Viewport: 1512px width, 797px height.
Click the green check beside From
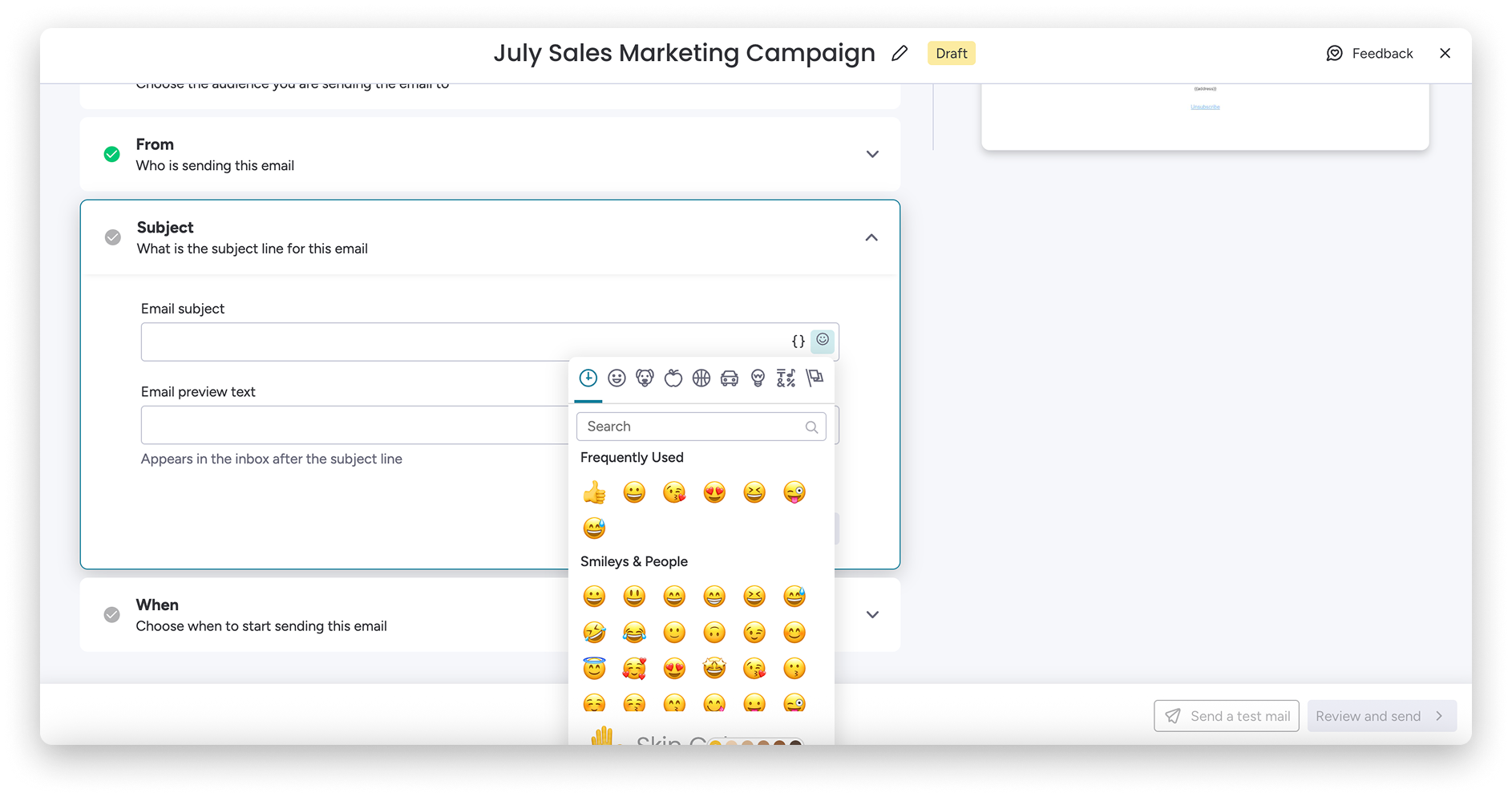click(112, 154)
